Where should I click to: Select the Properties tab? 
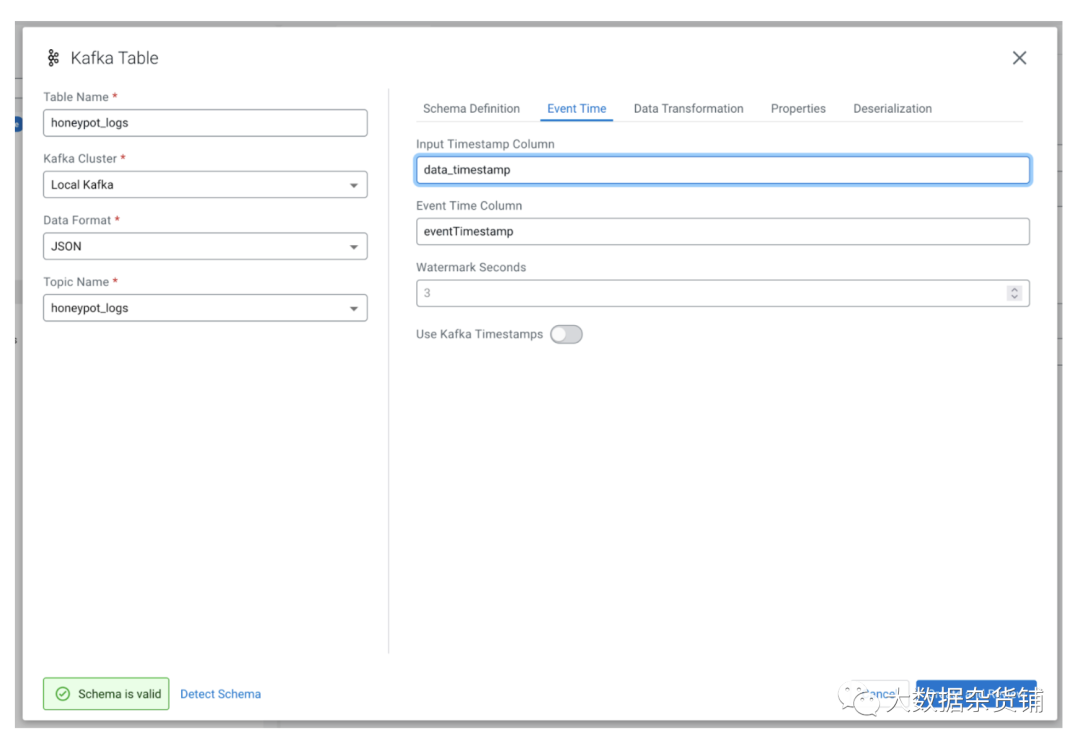pos(797,108)
